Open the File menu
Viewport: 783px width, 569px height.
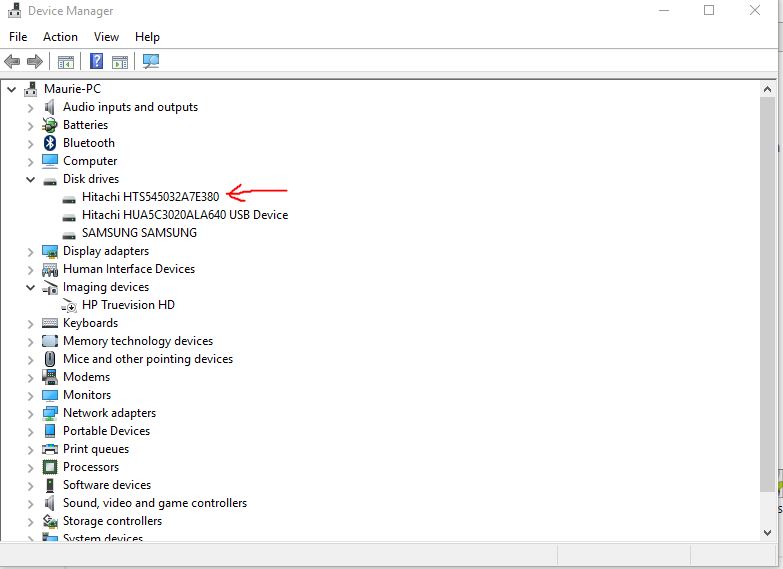pyautogui.click(x=18, y=37)
